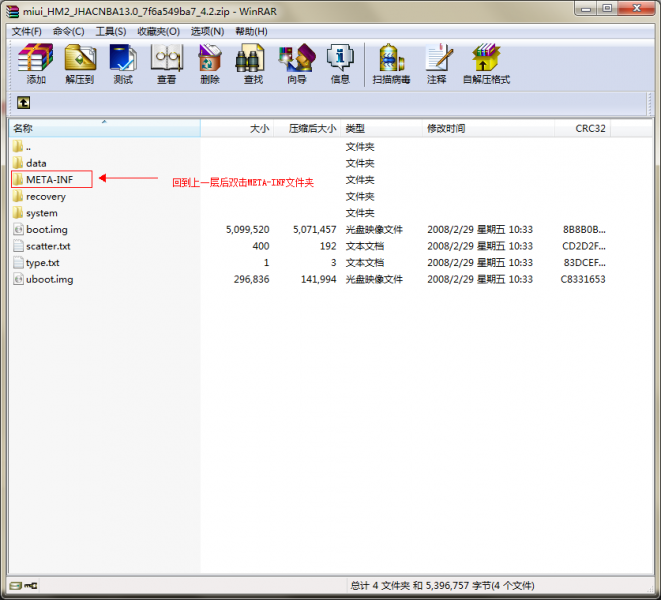Click boot.img type 光盘映像文件
The height and width of the screenshot is (600, 661).
374,229
